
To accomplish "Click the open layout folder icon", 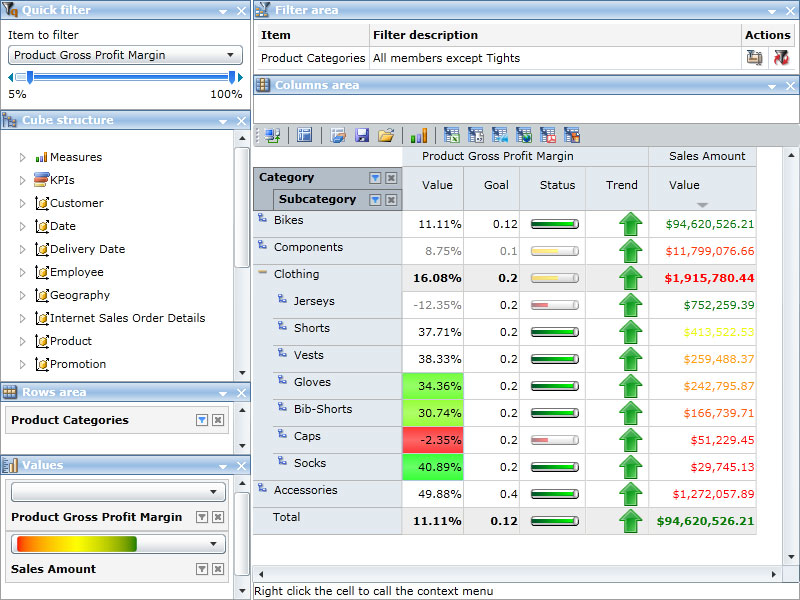I will tap(386, 135).
